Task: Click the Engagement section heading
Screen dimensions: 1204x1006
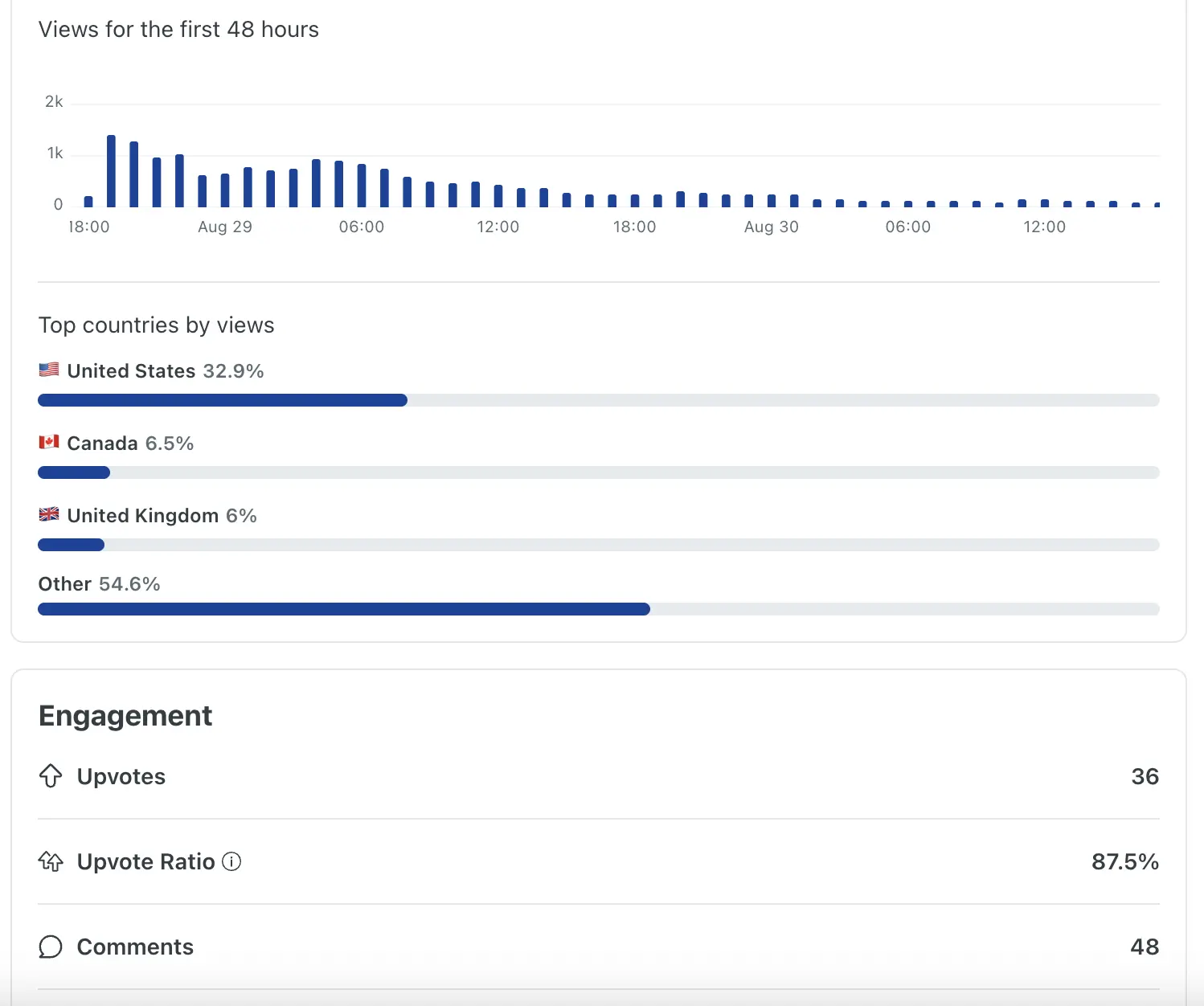Action: [x=125, y=715]
